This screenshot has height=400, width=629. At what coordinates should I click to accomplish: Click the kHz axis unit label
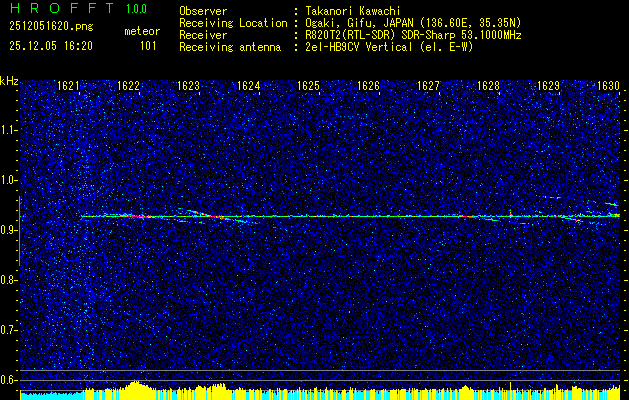tap(9, 81)
